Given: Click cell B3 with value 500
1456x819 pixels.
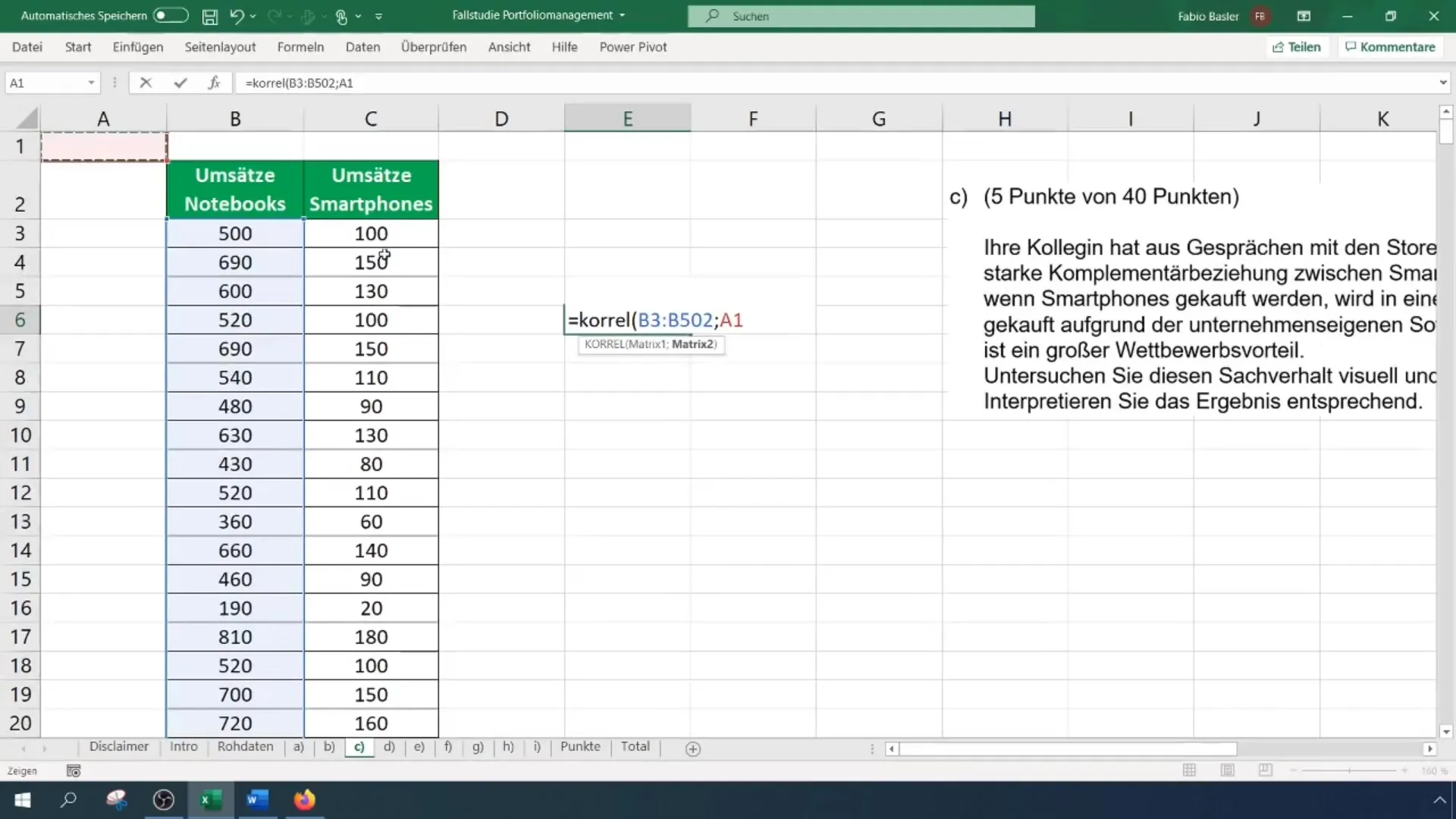Looking at the screenshot, I should (235, 234).
